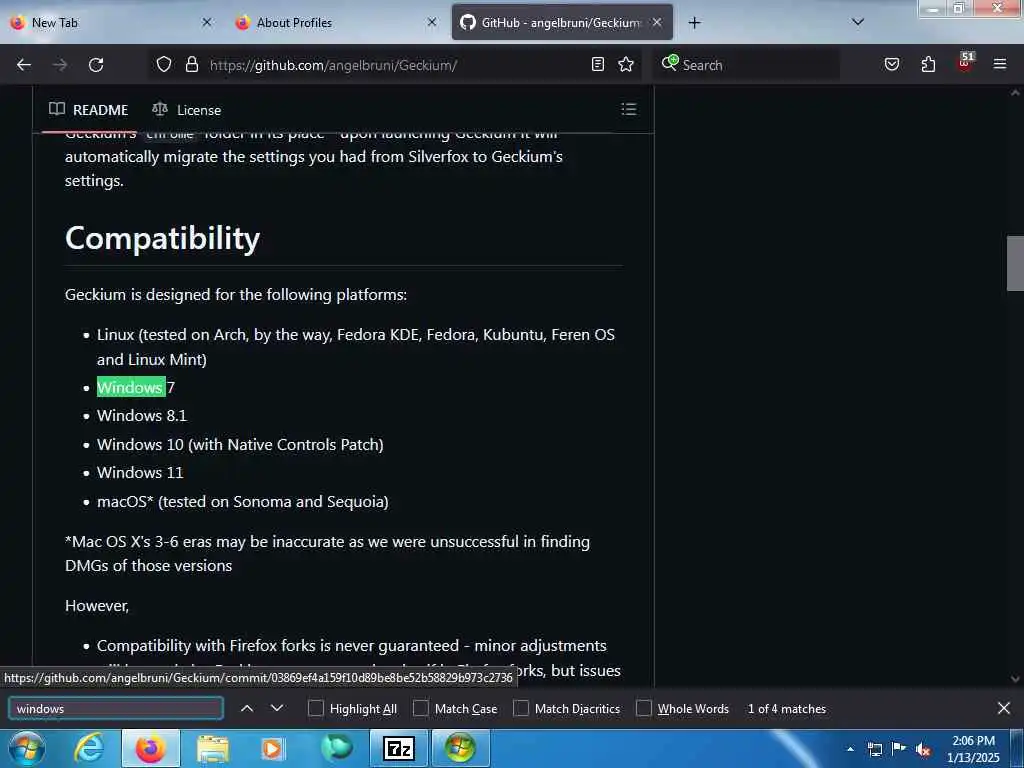Click the scrollbar down arrow
The width and height of the screenshot is (1024, 768).
click(x=1015, y=679)
